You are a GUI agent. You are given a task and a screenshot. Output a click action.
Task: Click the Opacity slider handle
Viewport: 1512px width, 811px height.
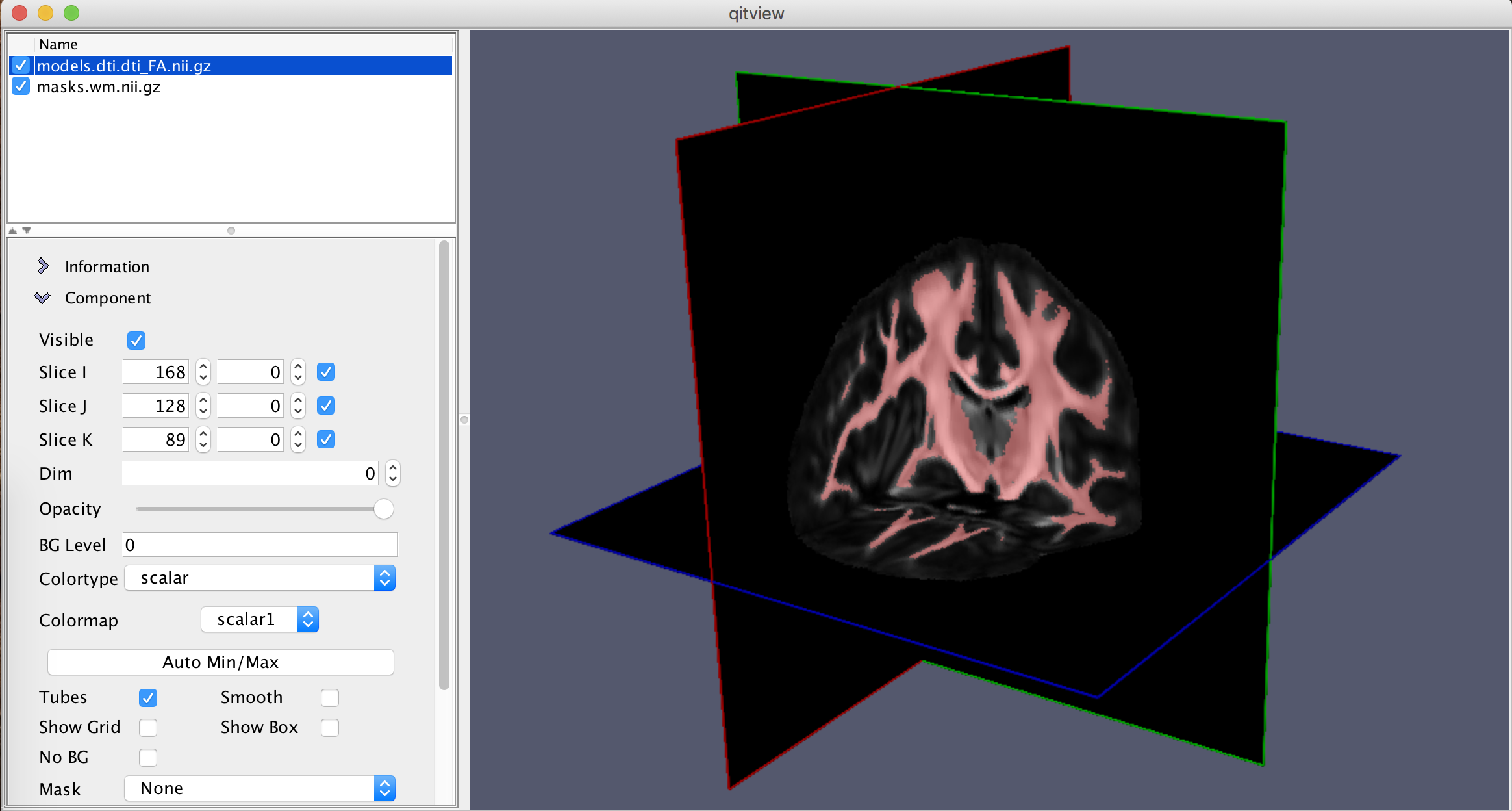pyautogui.click(x=384, y=509)
